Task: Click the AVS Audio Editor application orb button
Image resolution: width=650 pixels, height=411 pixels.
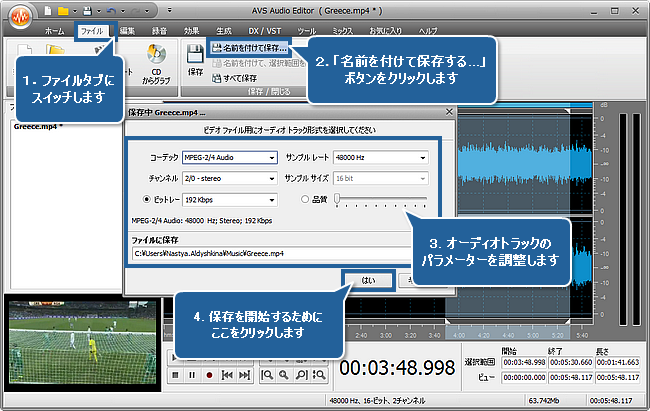Action: [20, 17]
